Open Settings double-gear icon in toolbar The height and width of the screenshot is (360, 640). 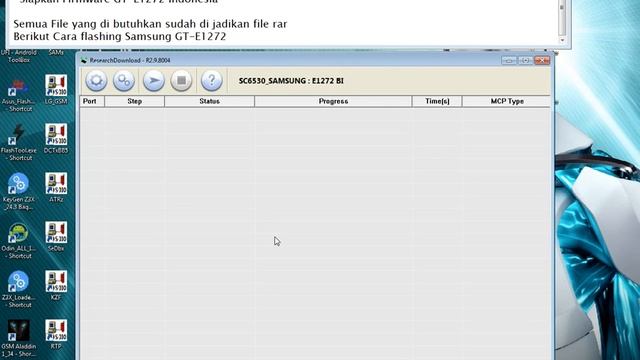[124, 80]
